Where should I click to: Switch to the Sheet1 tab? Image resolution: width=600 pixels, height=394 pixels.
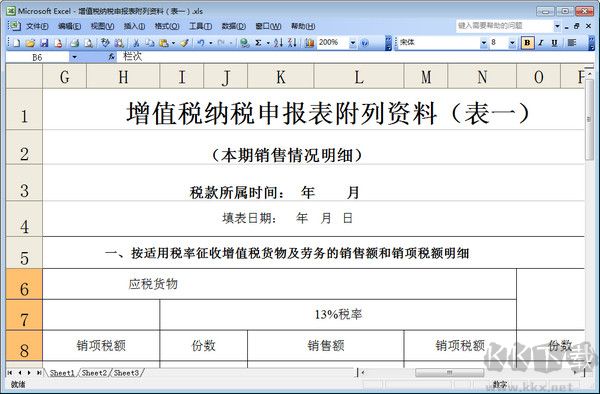coord(62,373)
